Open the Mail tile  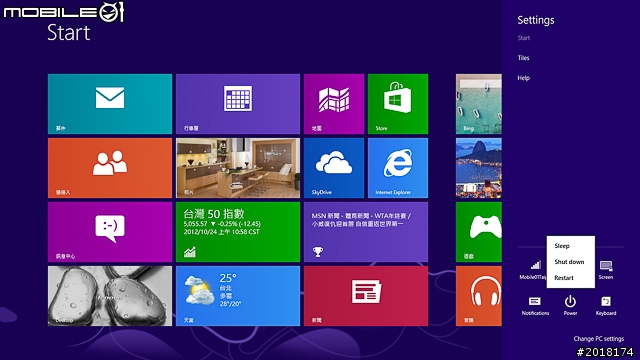[110, 104]
